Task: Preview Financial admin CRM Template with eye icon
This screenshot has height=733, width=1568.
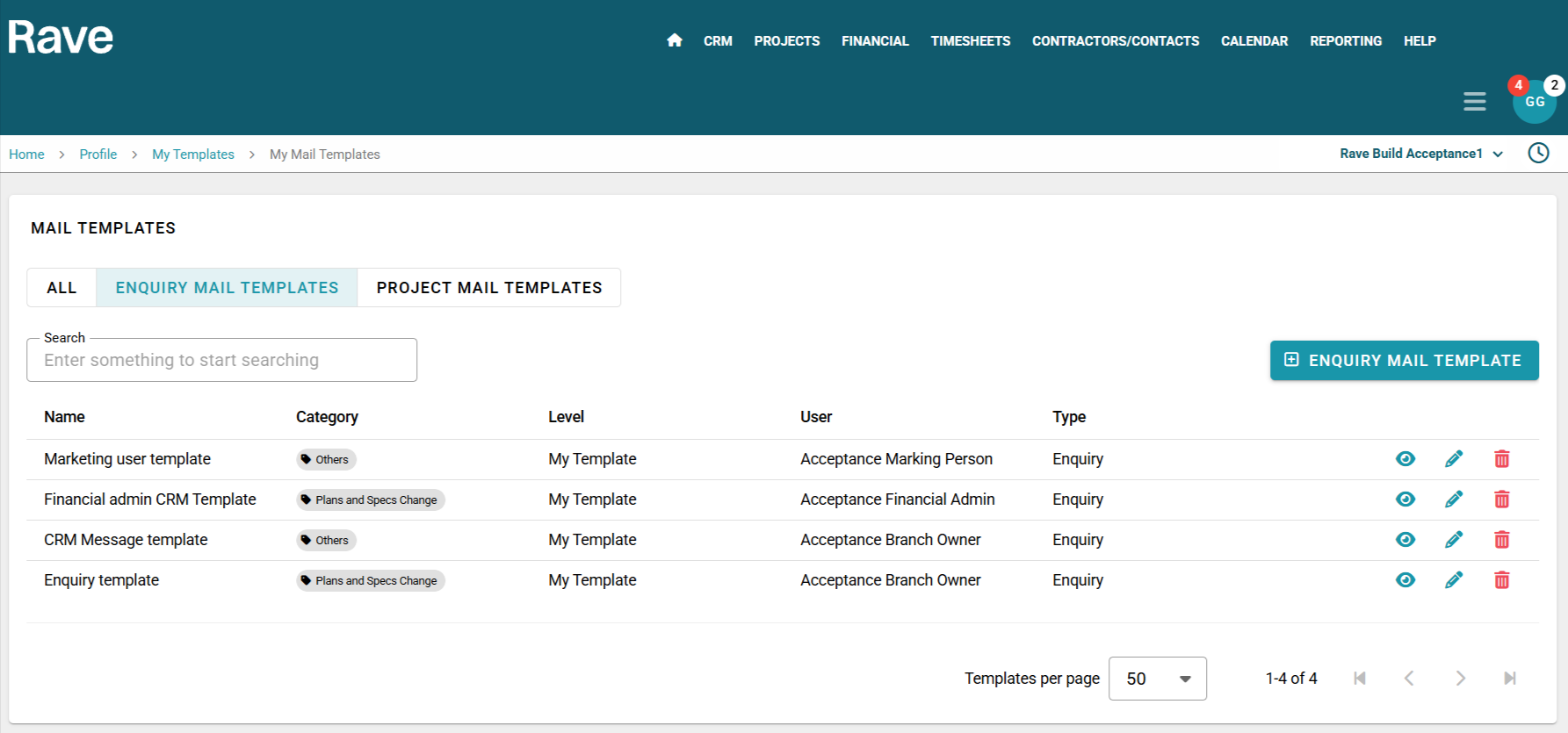Action: tap(1405, 499)
